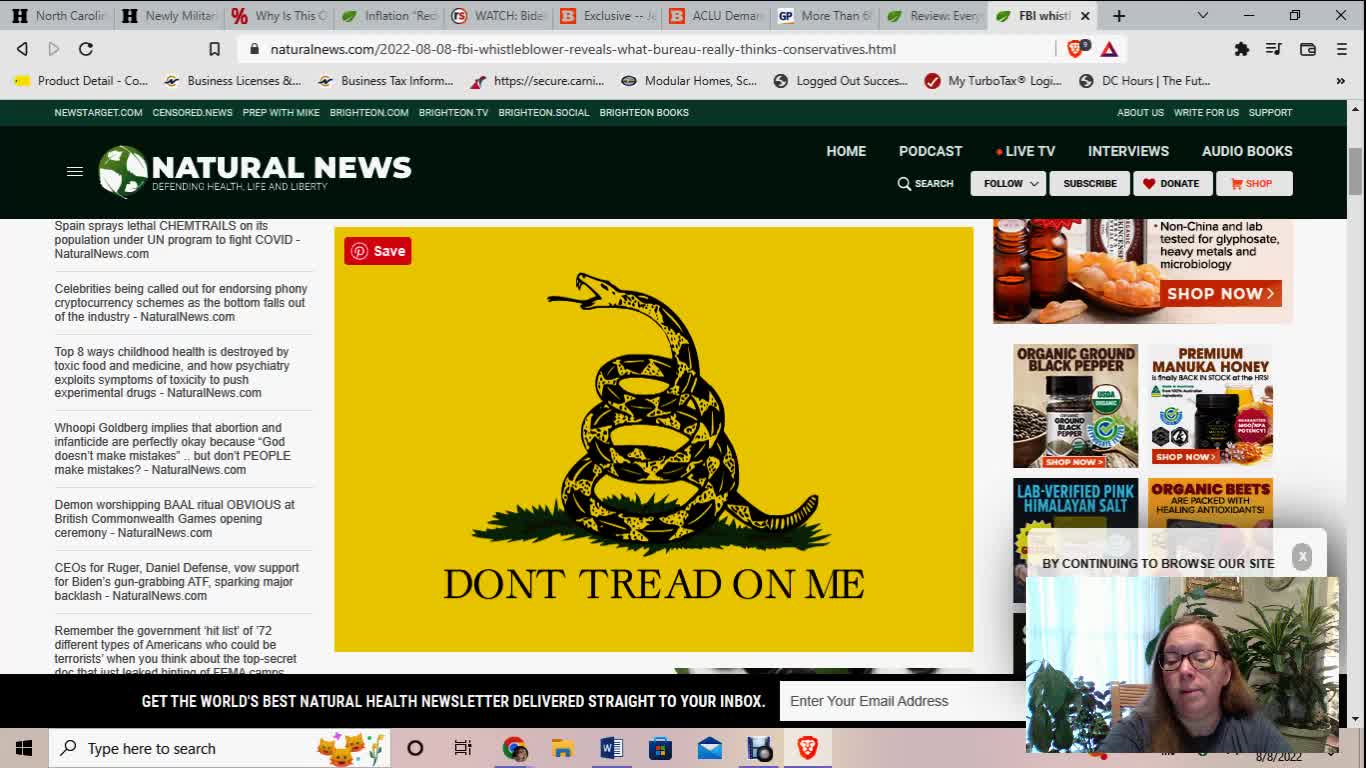The width and height of the screenshot is (1366, 768).
Task: Open the Brighteon Books top link
Action: coord(644,113)
